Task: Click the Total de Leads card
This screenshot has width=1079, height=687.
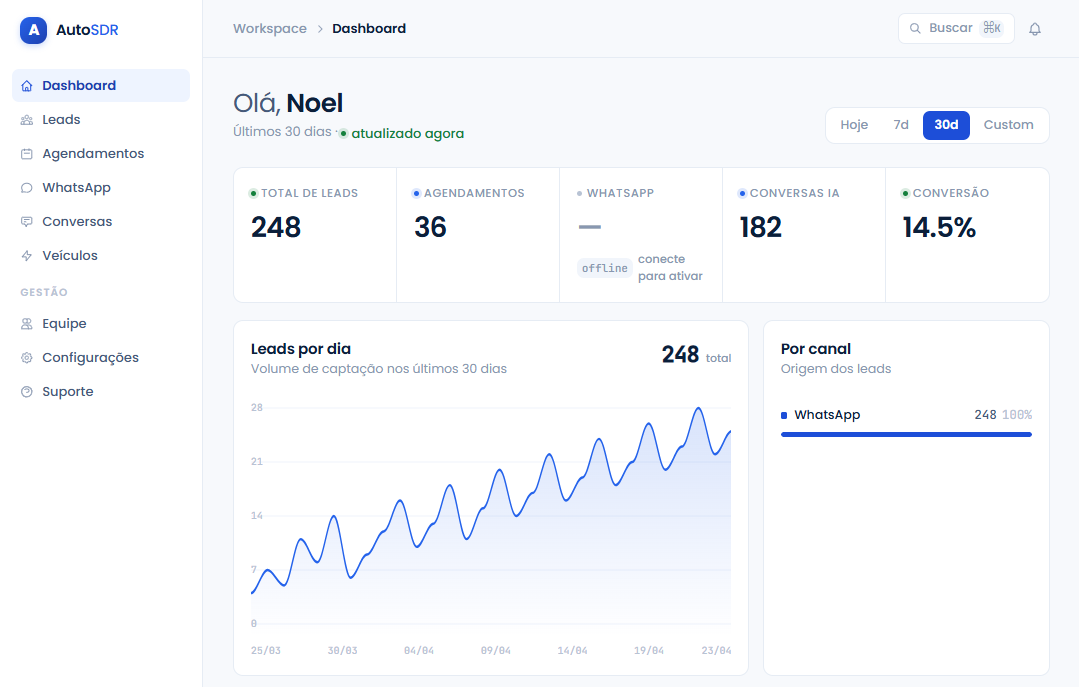Action: [315, 235]
